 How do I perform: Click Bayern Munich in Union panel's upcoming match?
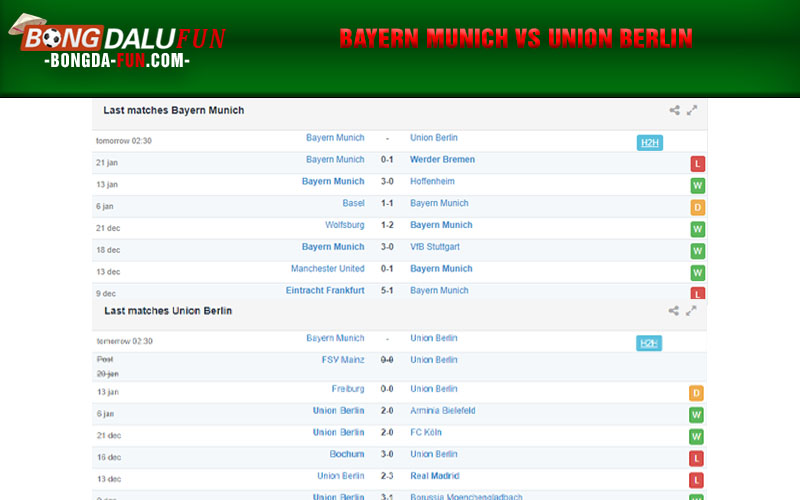tap(335, 338)
